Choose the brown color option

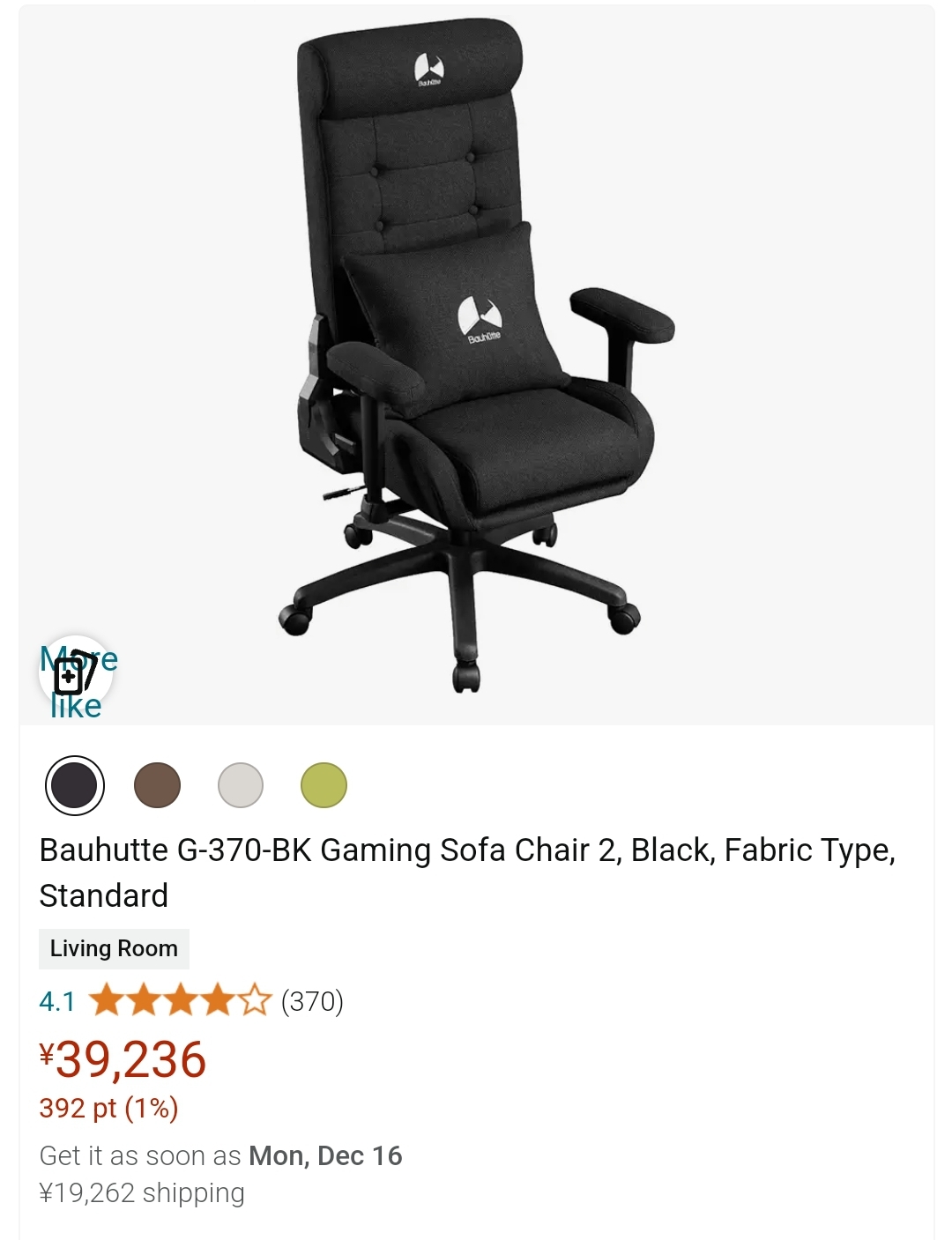pyautogui.click(x=157, y=785)
